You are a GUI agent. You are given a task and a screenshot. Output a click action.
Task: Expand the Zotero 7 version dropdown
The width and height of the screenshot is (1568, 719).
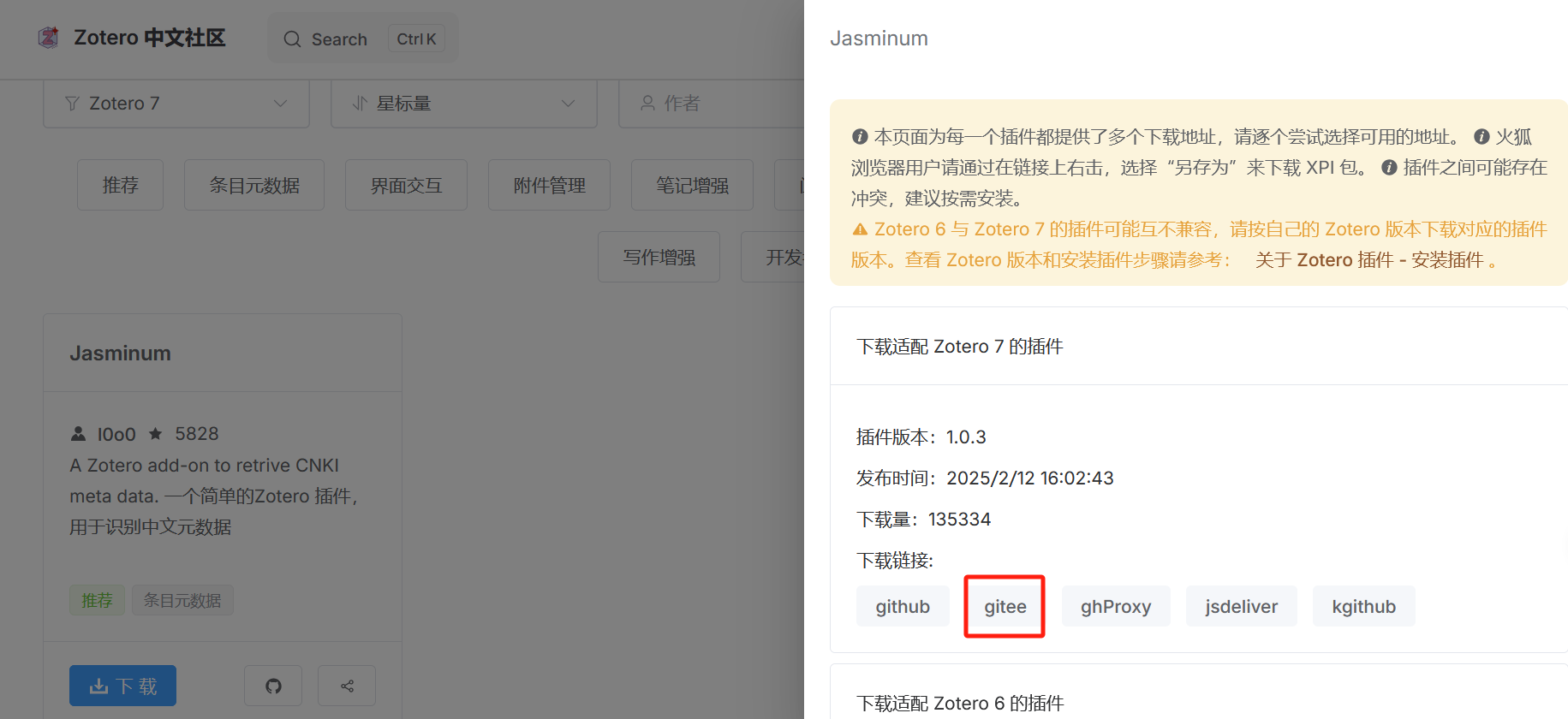(x=280, y=104)
